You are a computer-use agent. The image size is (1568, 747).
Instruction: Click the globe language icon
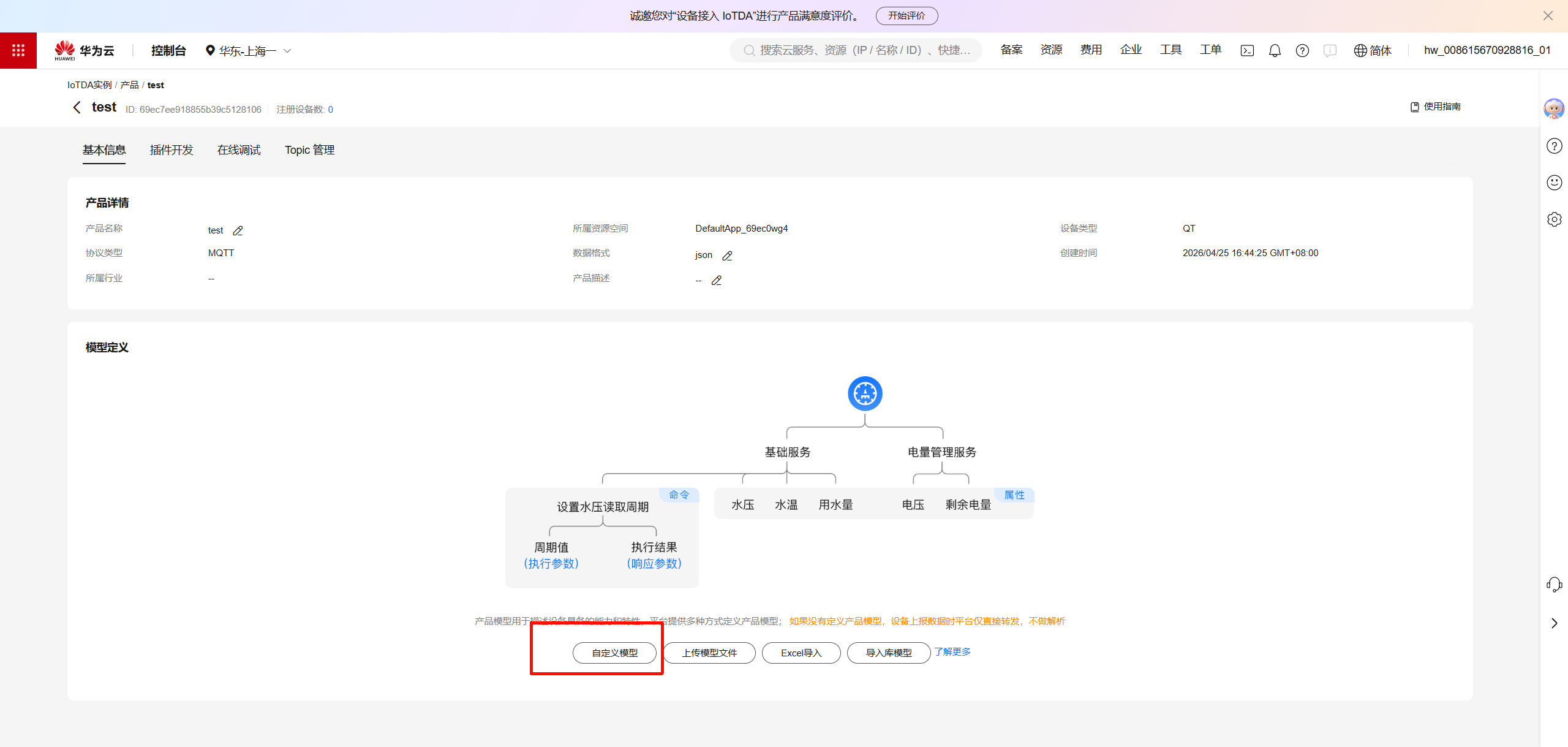(x=1360, y=50)
